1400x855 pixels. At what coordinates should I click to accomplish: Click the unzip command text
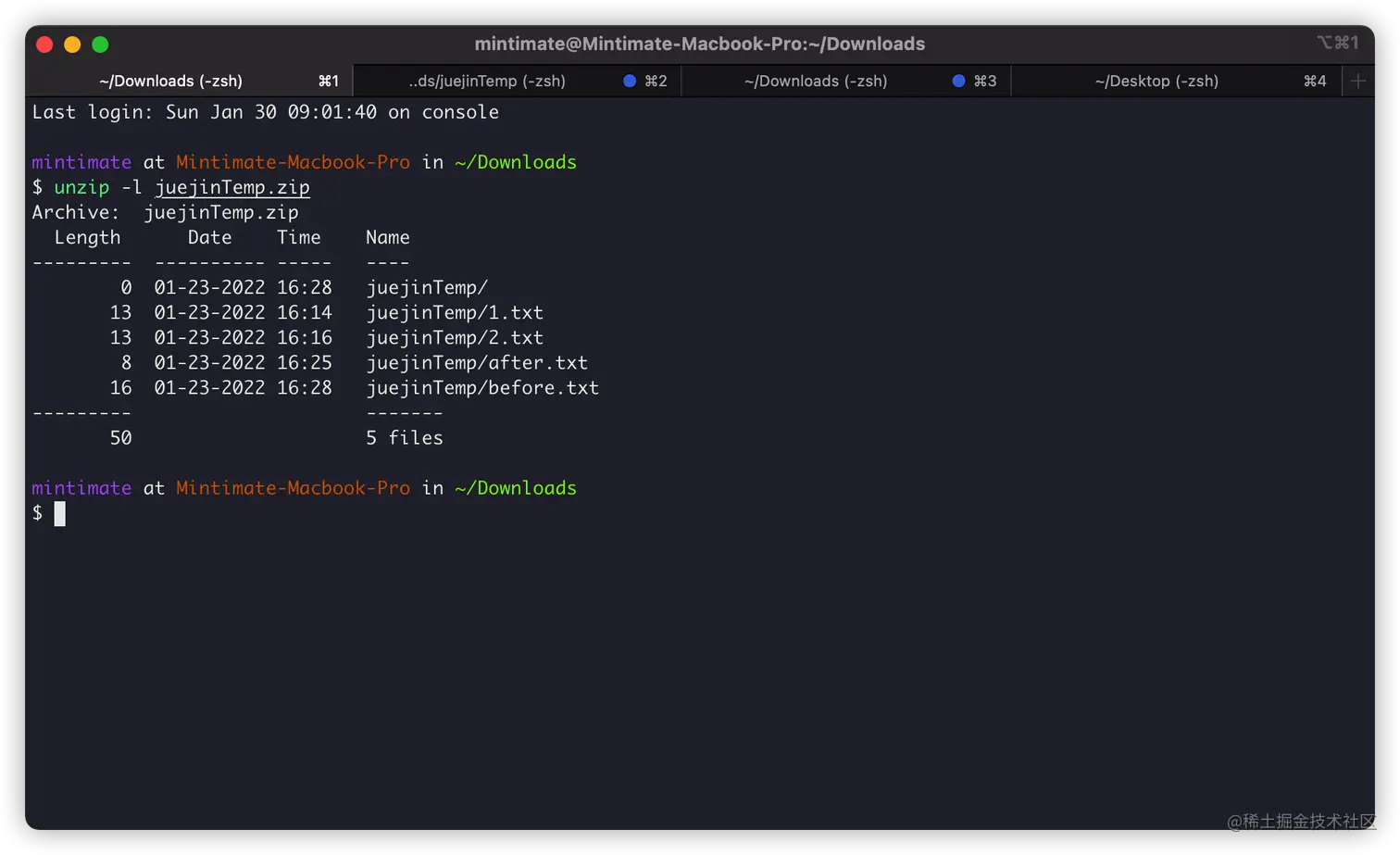tap(81, 187)
